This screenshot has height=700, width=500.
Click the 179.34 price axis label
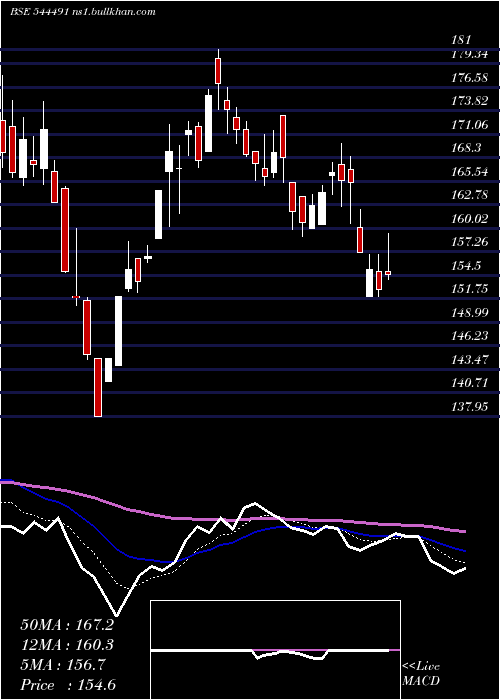click(469, 55)
